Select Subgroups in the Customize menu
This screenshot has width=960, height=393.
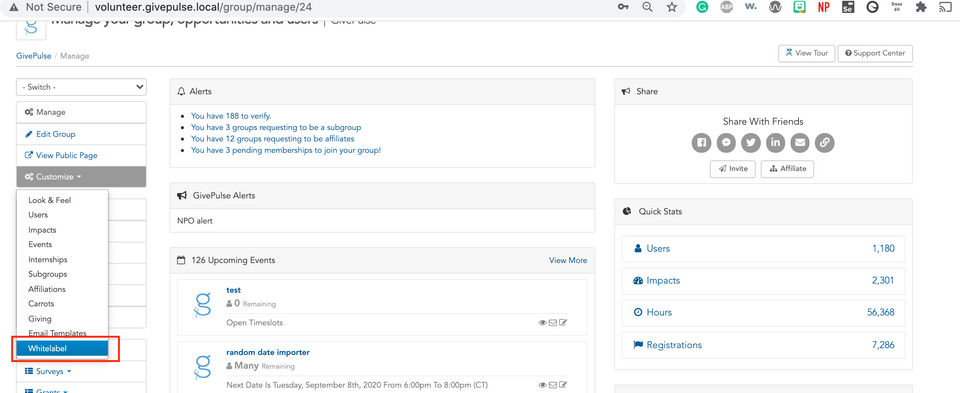(x=48, y=274)
